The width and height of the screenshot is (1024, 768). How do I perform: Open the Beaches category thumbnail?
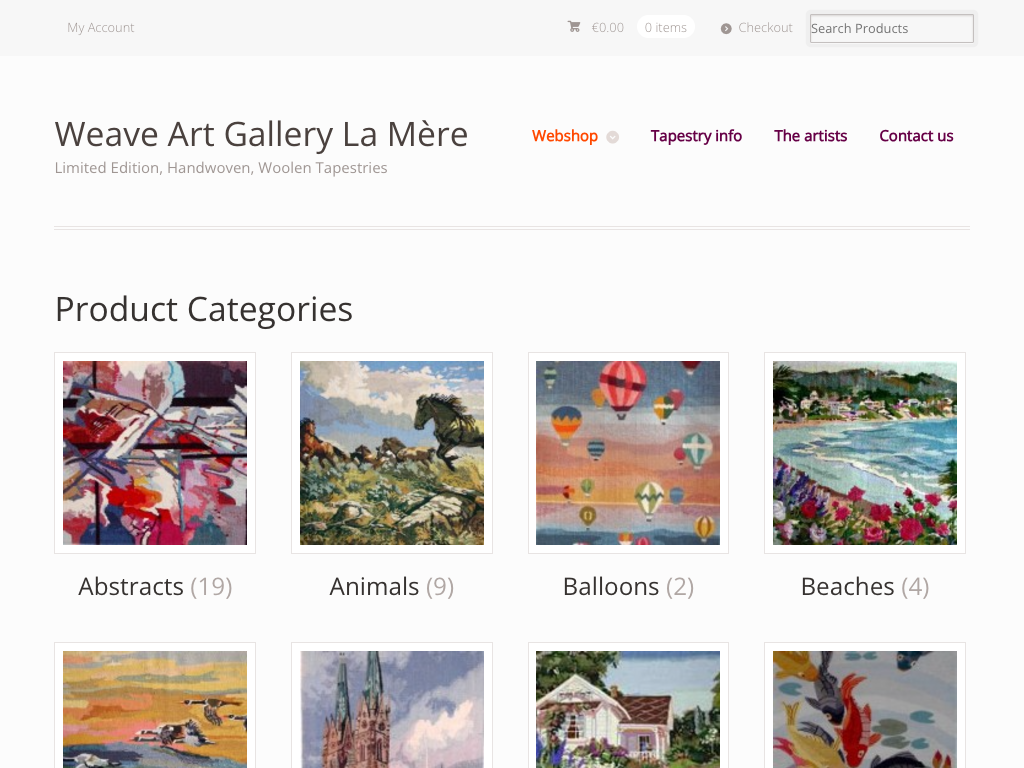coord(865,453)
